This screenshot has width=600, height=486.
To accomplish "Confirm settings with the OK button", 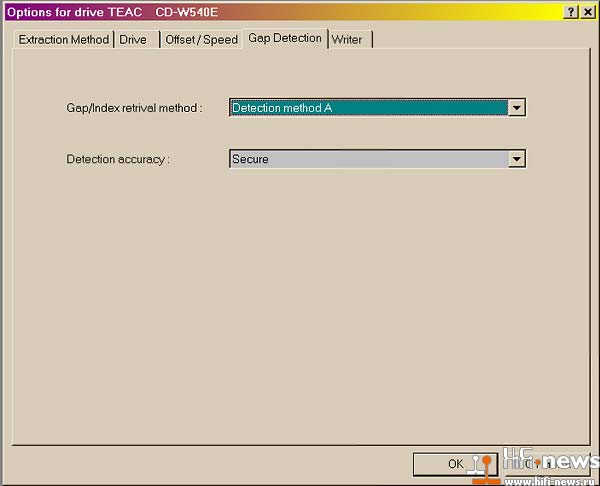I will click(455, 464).
